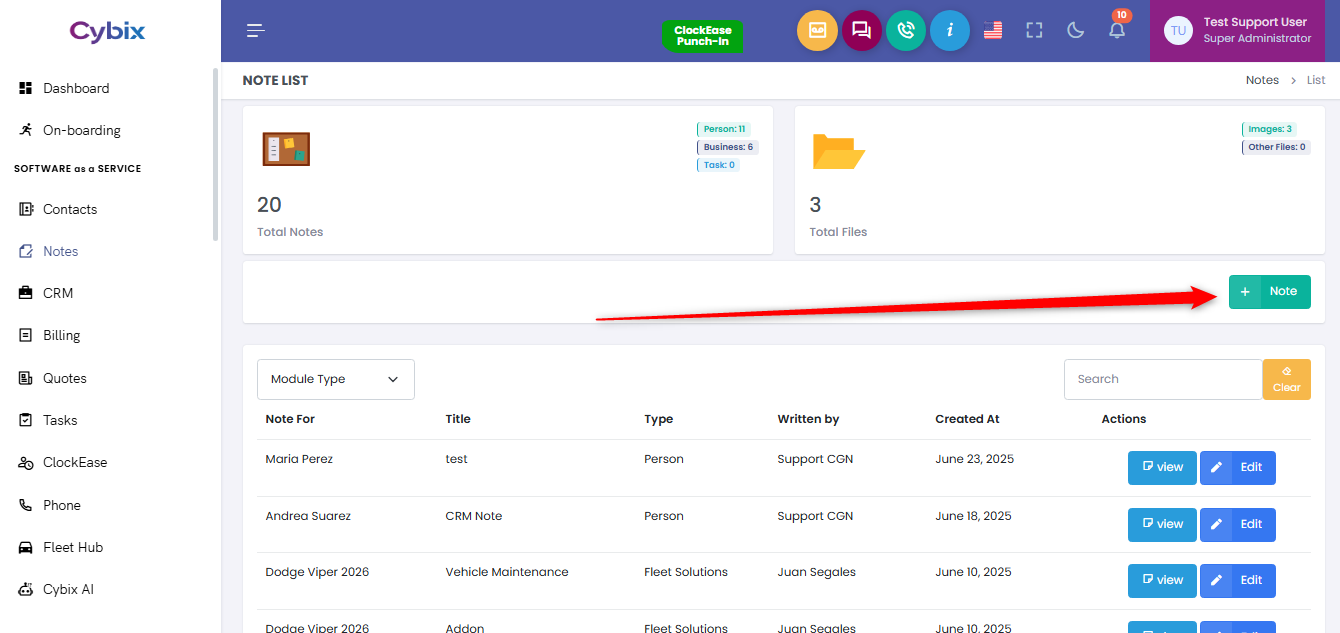
Task: Click the ClockEase icon in sidebar
Action: (26, 462)
